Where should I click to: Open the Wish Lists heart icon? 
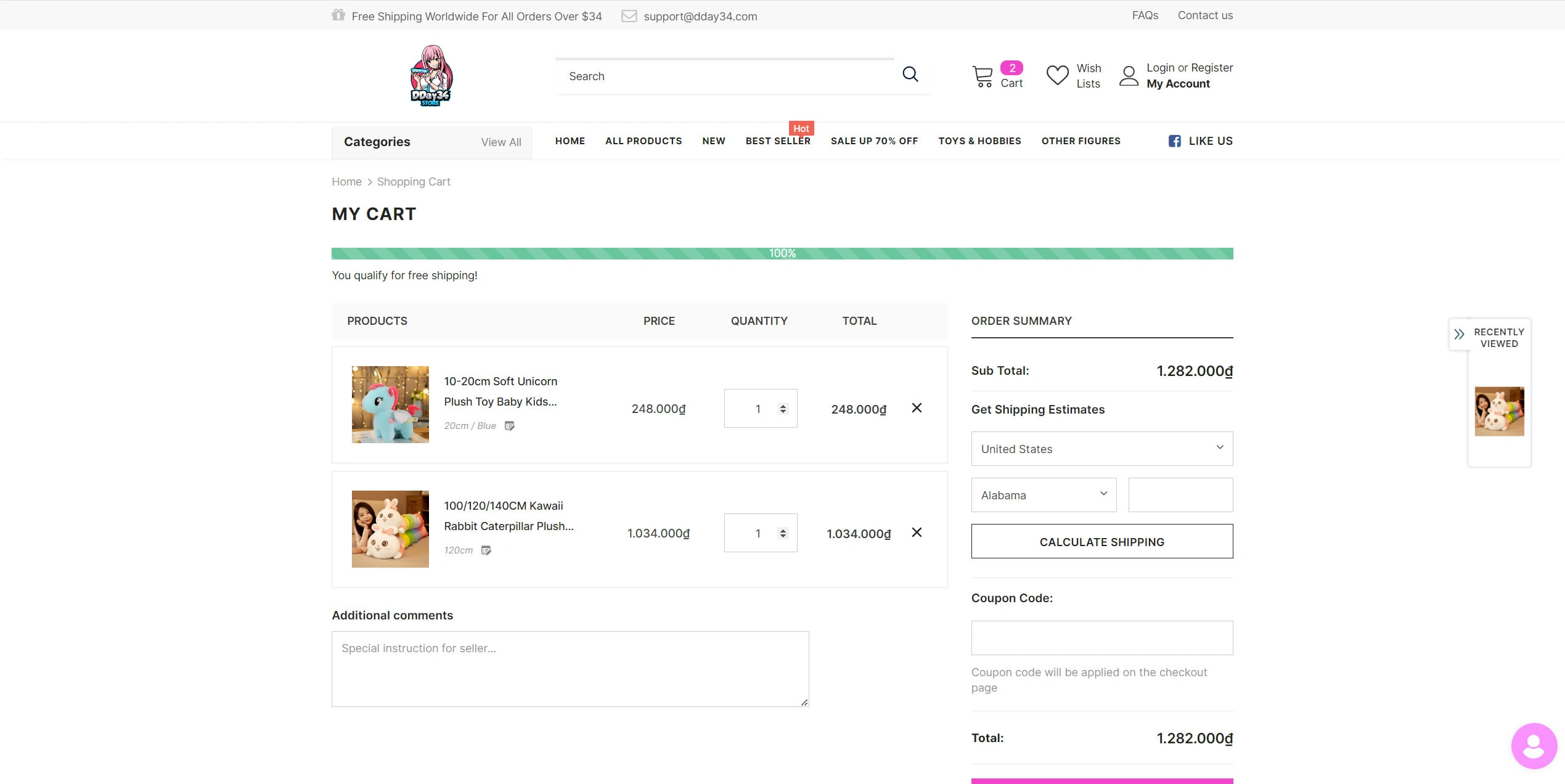point(1057,75)
